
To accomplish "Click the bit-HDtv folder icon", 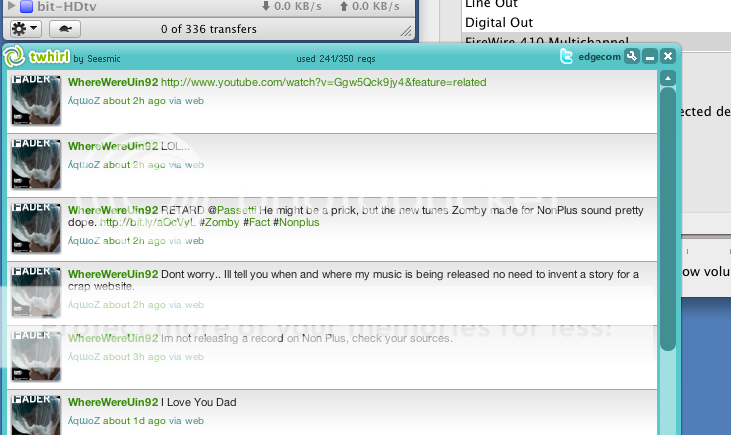I will [27, 6].
